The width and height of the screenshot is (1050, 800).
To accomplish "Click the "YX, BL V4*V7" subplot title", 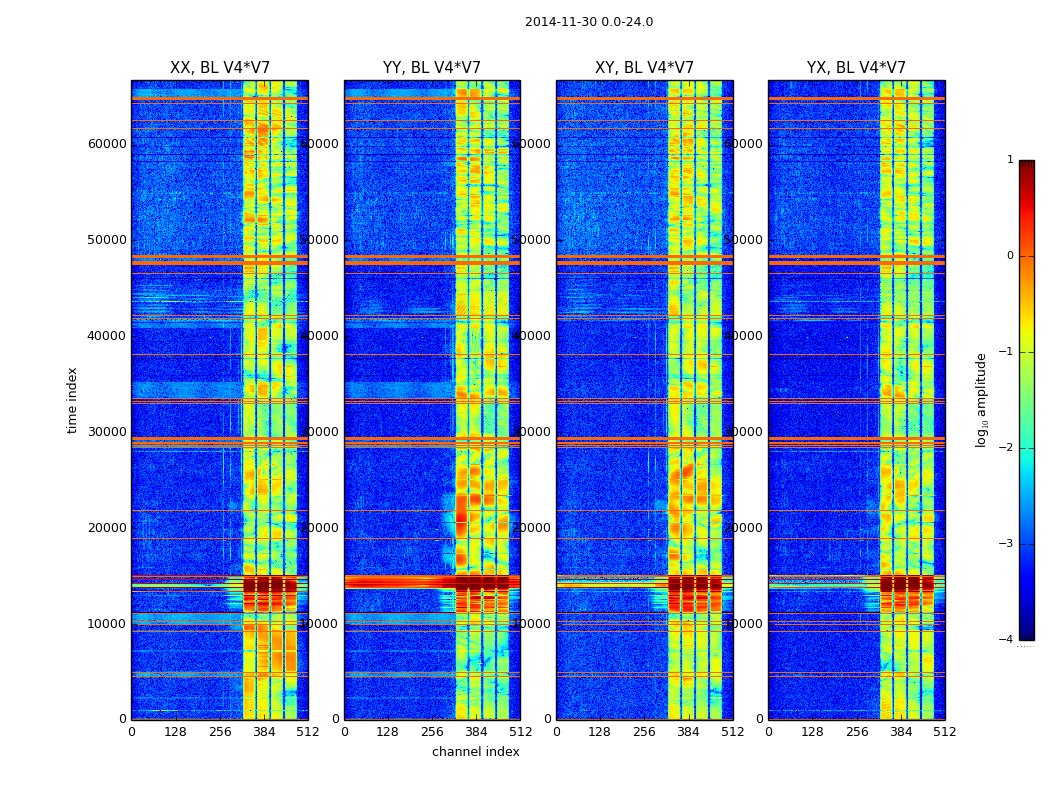I will [x=856, y=68].
